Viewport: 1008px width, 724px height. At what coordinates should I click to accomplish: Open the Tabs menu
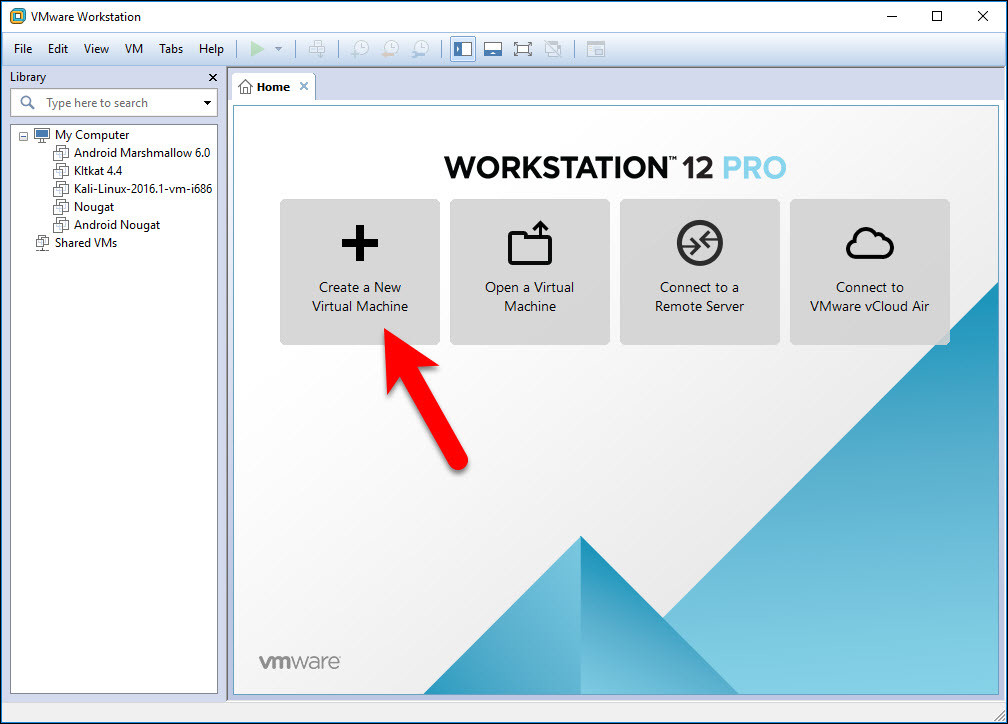click(171, 49)
